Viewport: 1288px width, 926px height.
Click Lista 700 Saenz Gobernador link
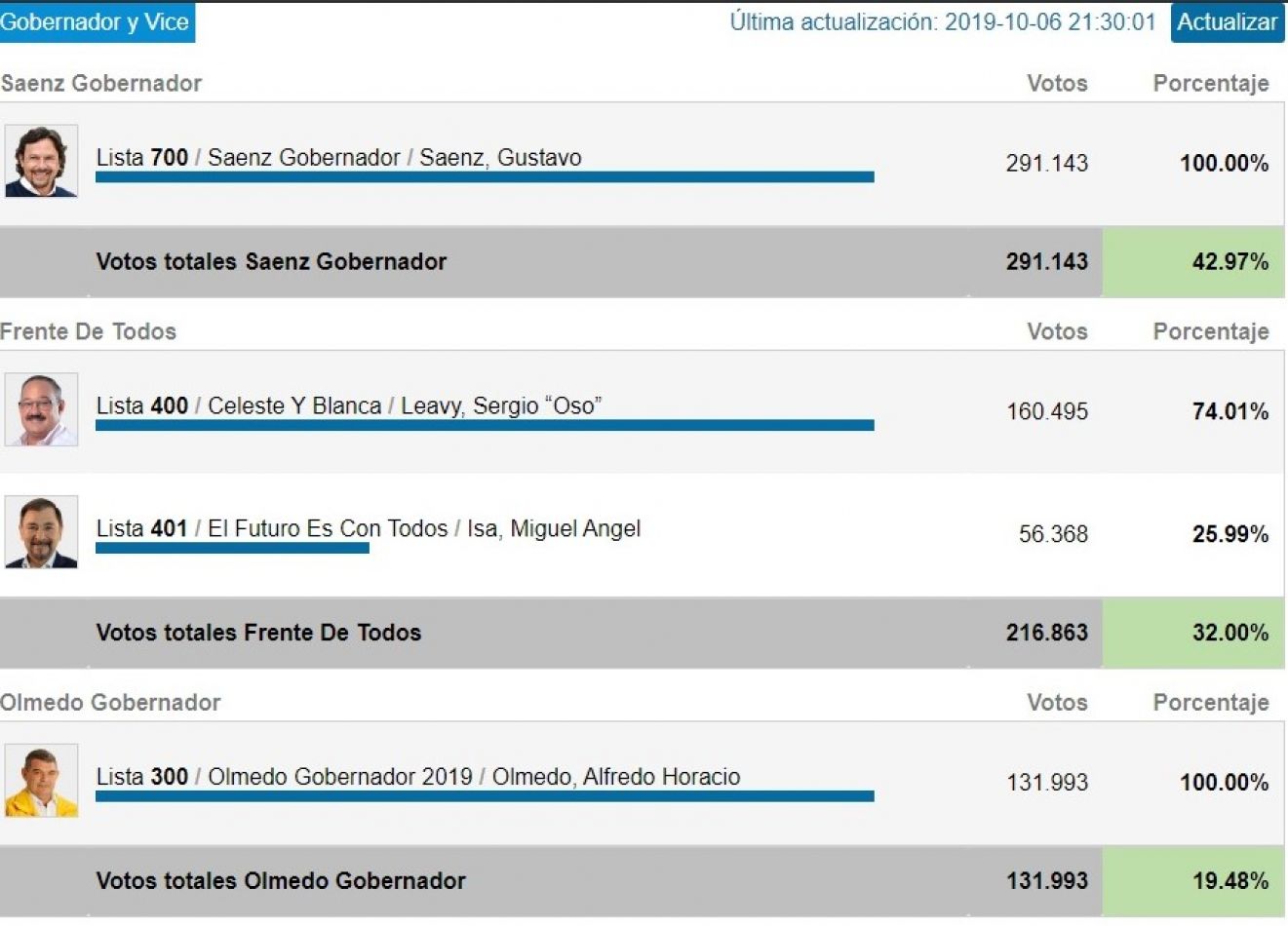[x=338, y=157]
